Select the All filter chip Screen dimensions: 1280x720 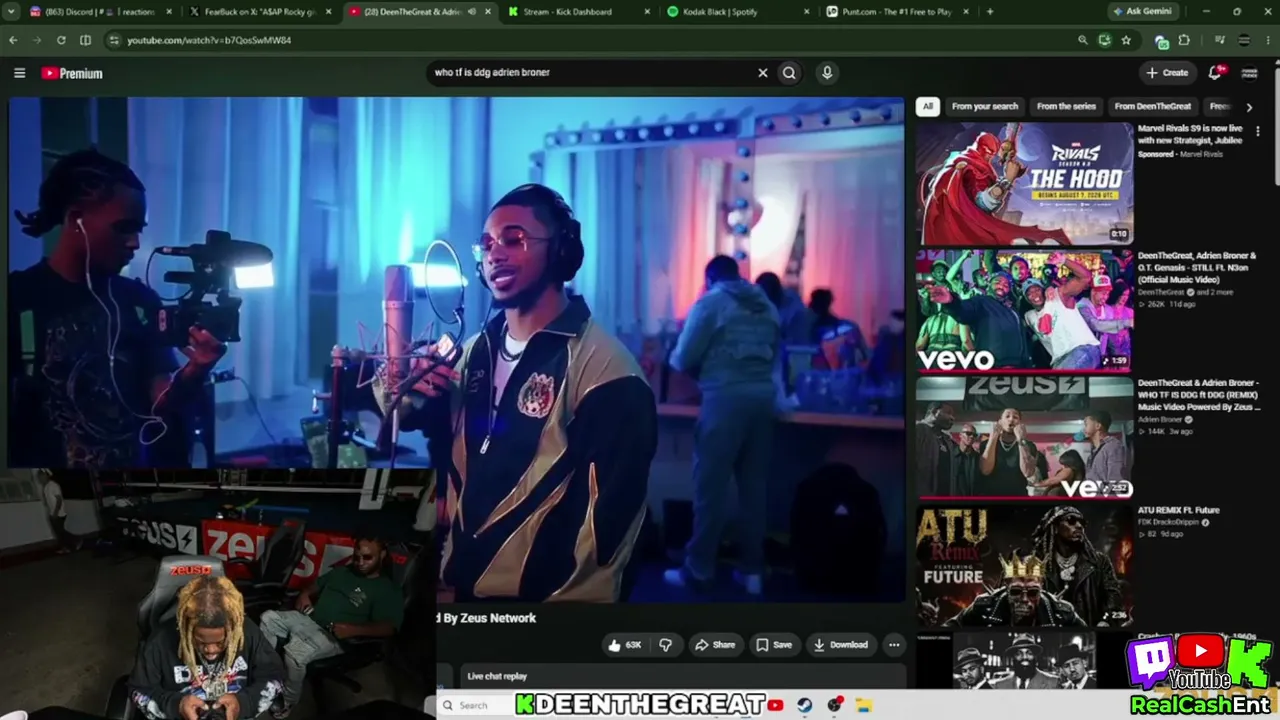(927, 106)
